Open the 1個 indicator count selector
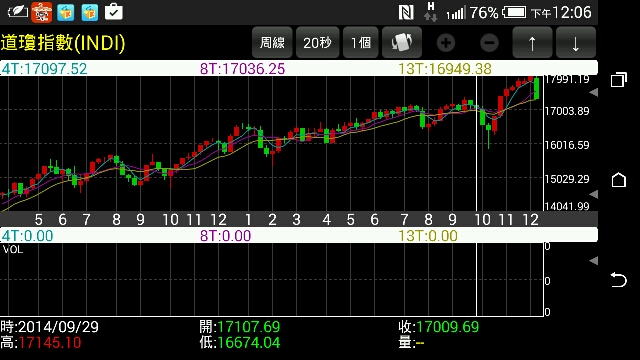 361,42
